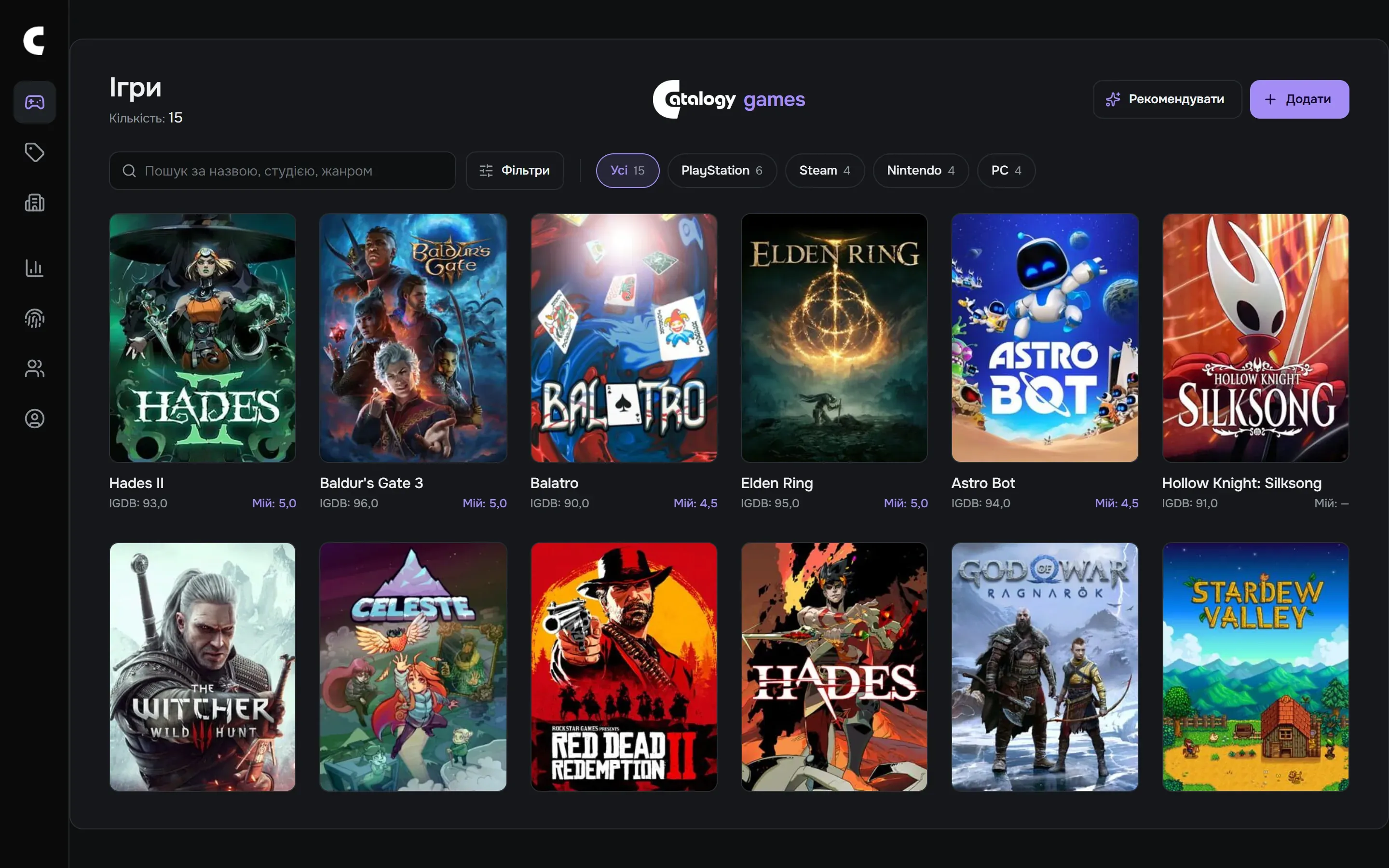This screenshot has width=1389, height=868.
Task: Click the Balatro title text
Action: tap(555, 483)
